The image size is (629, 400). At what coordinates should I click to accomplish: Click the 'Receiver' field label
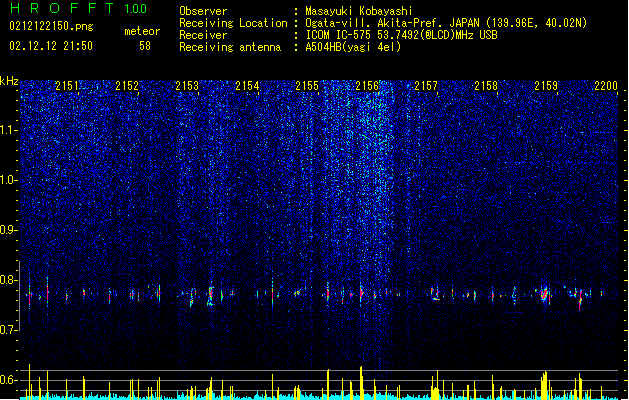pyautogui.click(x=203, y=35)
